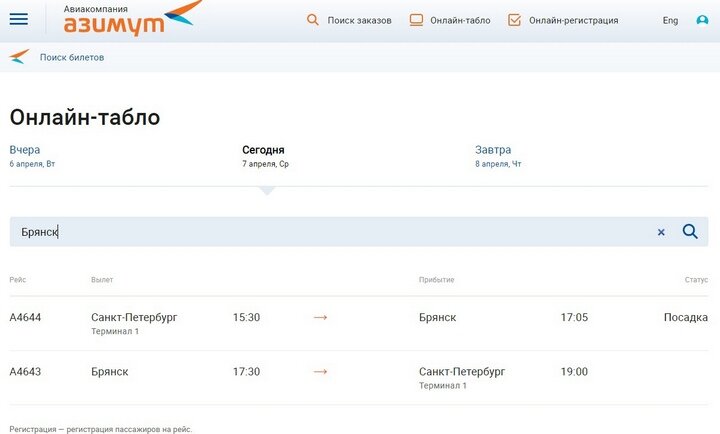Click the arrow in A4643 row
The image size is (720, 434).
(x=320, y=372)
